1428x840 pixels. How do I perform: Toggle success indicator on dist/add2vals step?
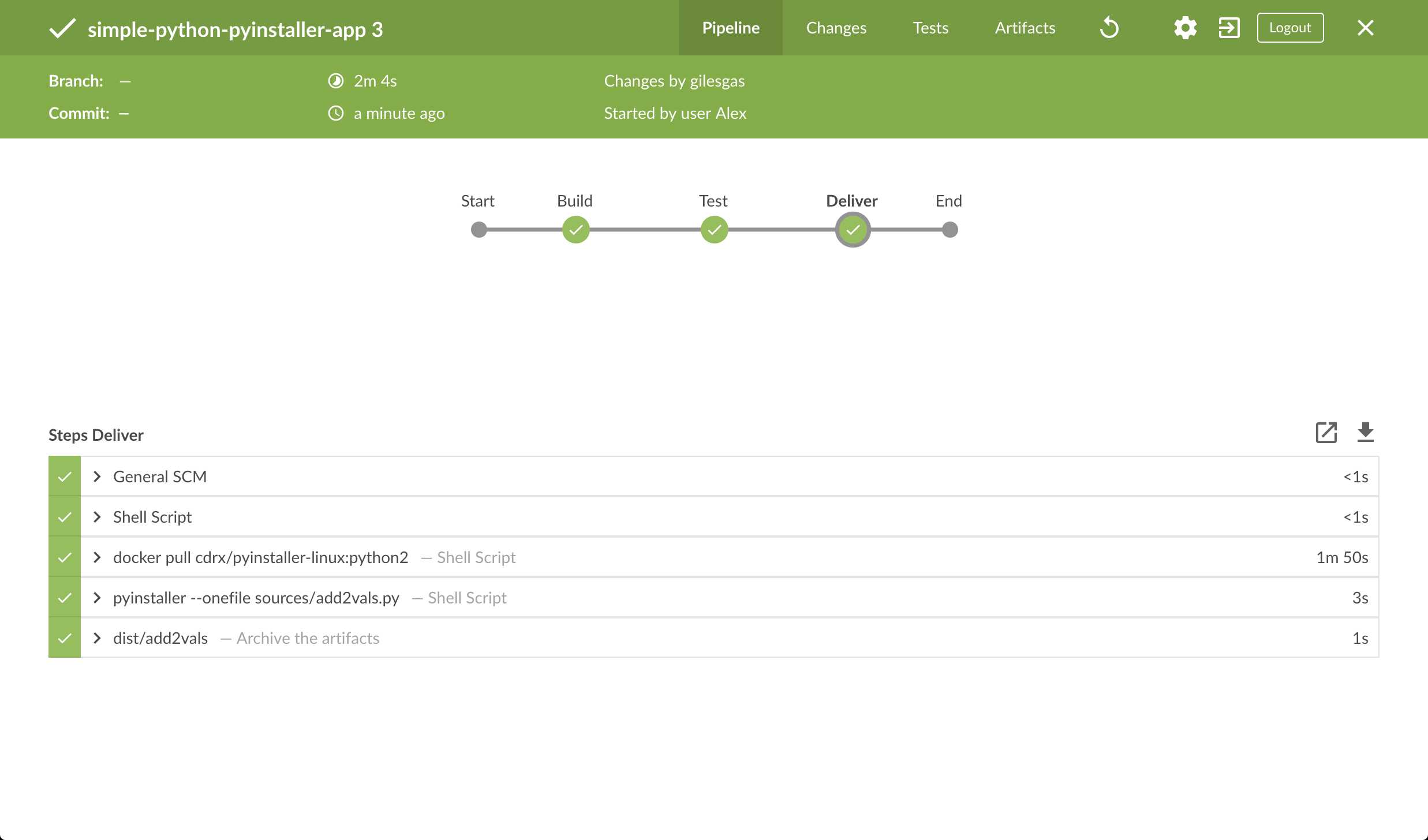(x=64, y=638)
